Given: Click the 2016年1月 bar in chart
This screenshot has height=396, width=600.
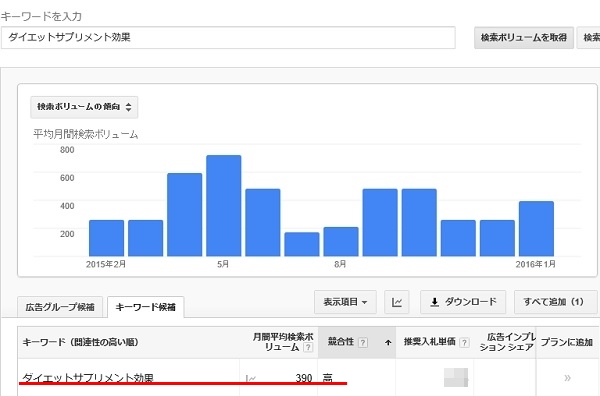Looking at the screenshot, I should pos(536,228).
